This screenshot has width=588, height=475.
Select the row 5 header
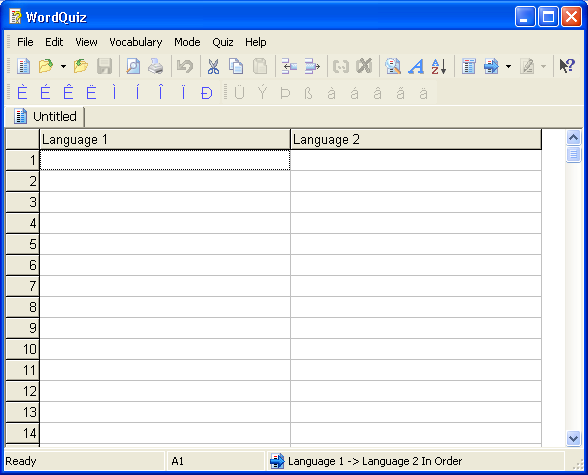tap(22, 244)
